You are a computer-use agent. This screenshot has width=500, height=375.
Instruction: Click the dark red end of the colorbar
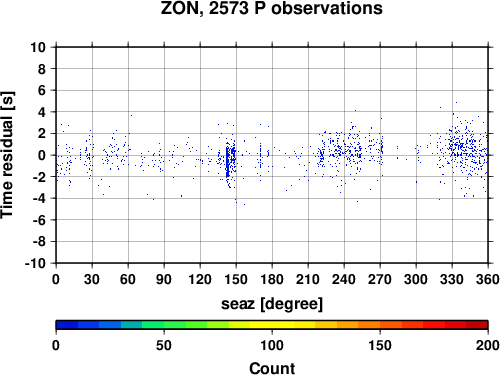[477, 325]
